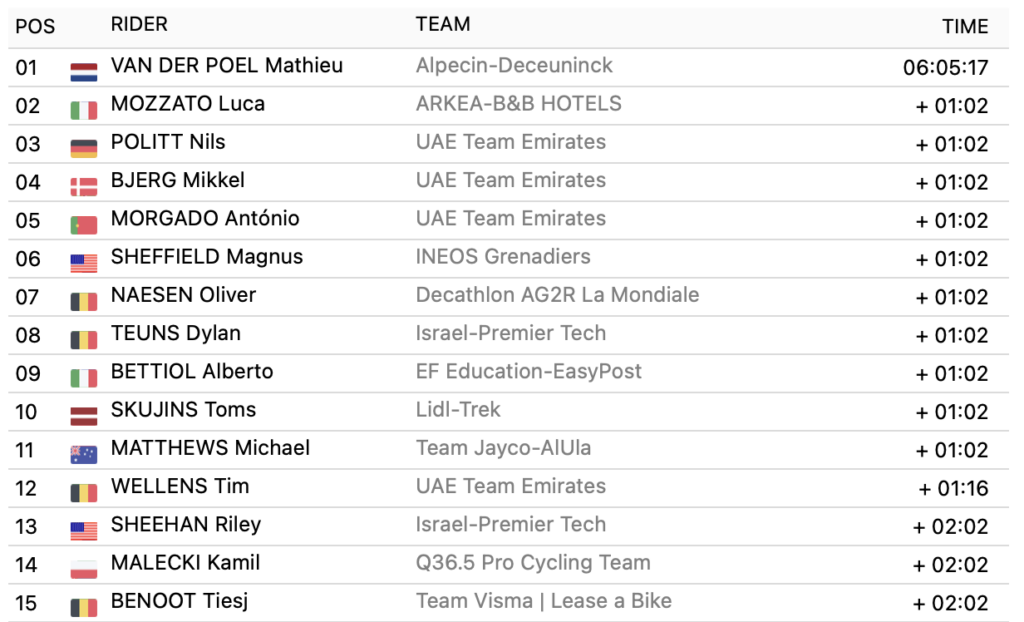Image resolution: width=1024 pixels, height=622 pixels.
Task: Click the TEAM column header
Action: 443,25
